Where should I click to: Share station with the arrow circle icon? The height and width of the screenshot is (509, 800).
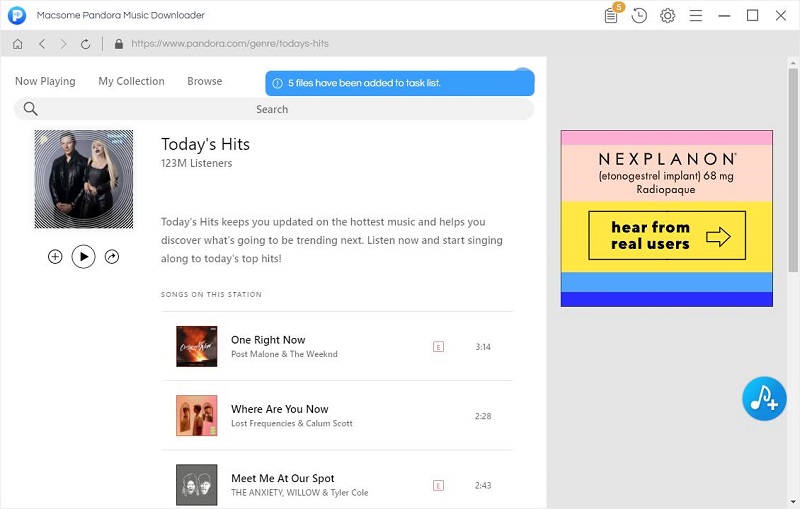coord(112,257)
